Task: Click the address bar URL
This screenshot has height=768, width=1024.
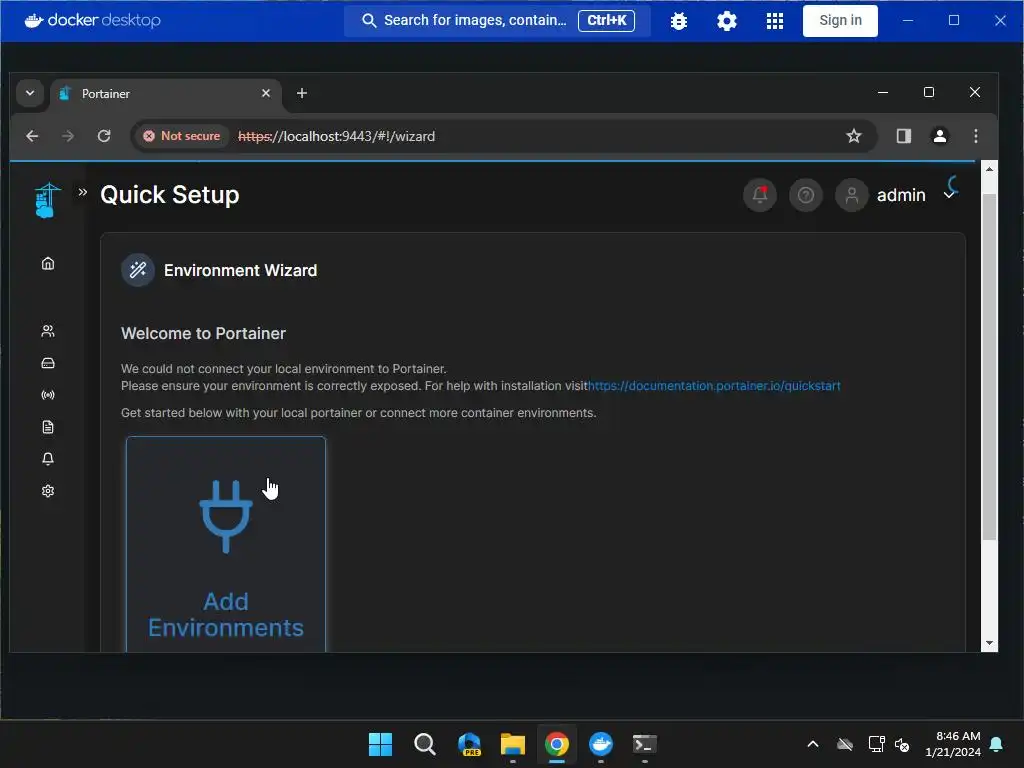Action: (336, 136)
